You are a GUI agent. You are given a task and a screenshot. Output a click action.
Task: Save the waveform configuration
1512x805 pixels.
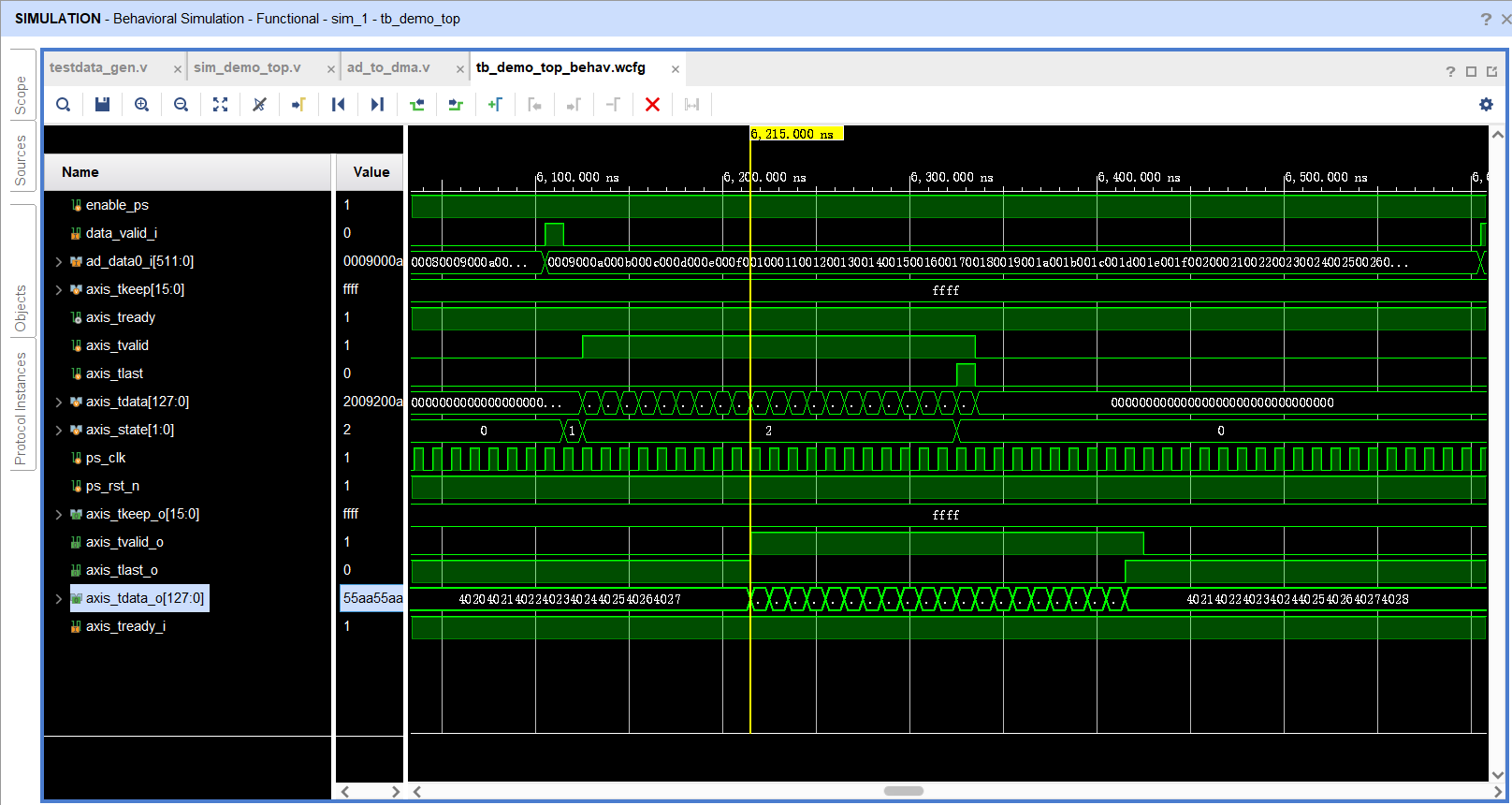(x=103, y=105)
